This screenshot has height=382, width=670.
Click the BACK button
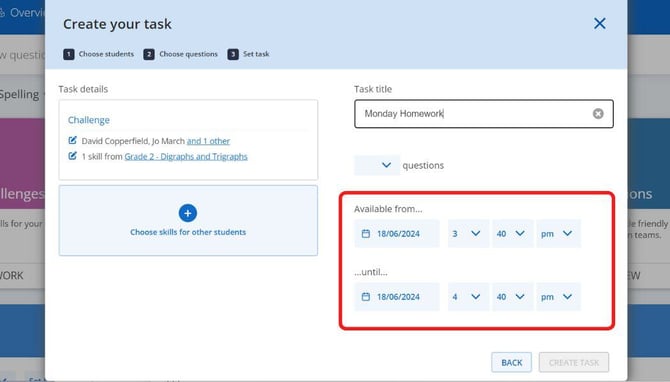tap(511, 362)
